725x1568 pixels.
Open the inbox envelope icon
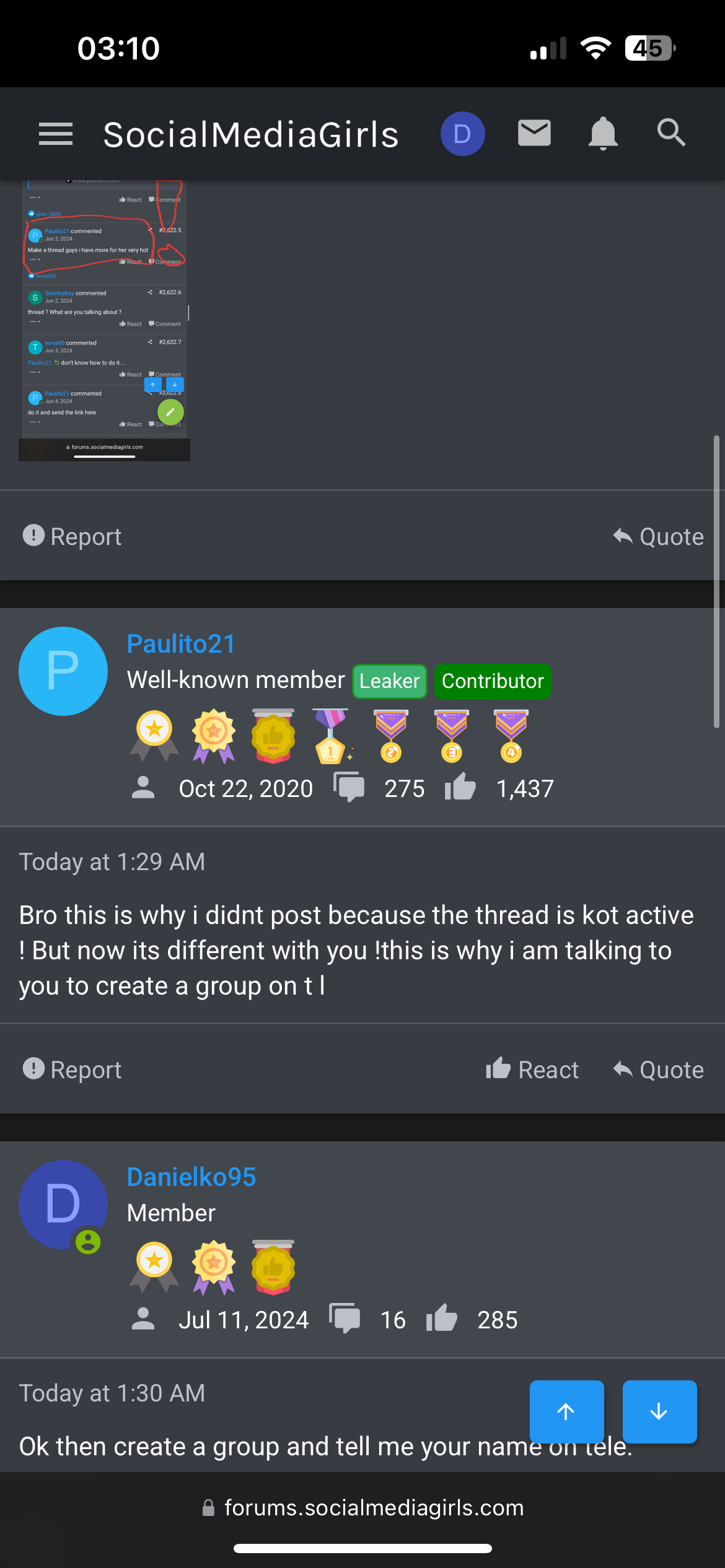point(534,133)
